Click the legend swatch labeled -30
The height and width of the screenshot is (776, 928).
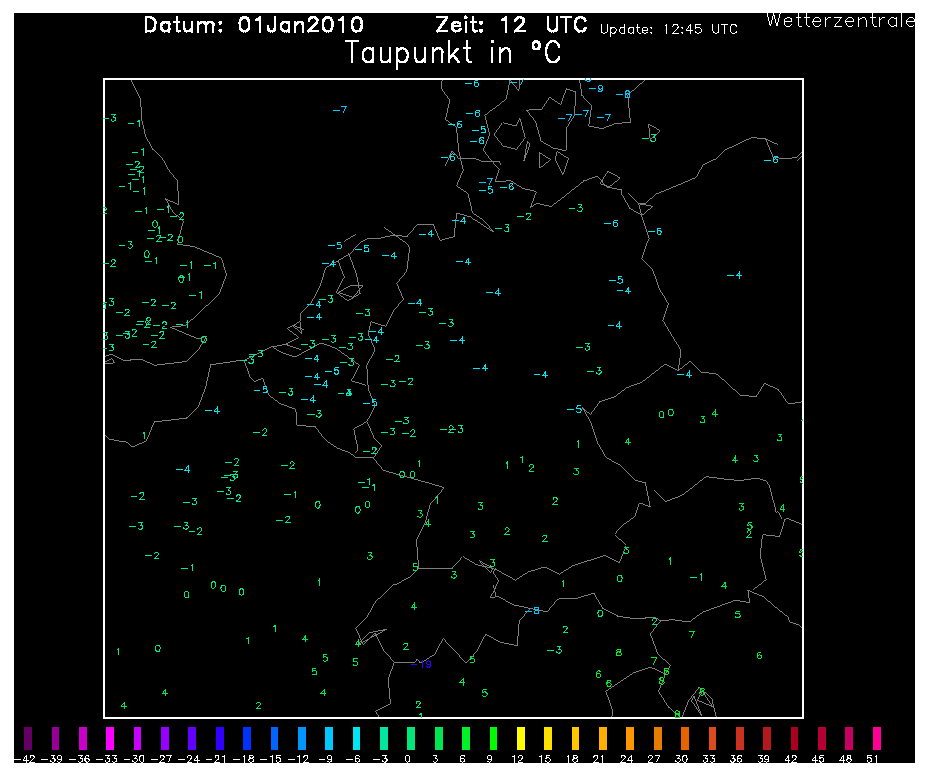[137, 738]
